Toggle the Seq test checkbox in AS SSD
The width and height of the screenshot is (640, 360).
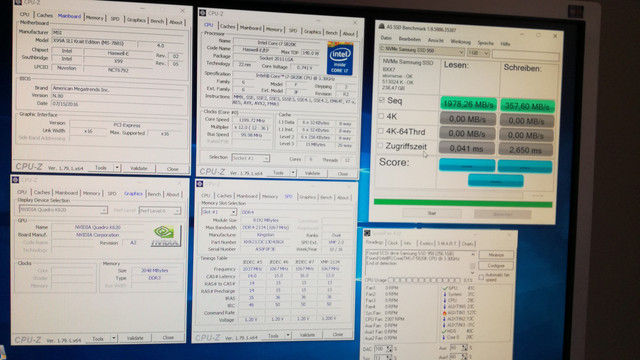pos(382,100)
